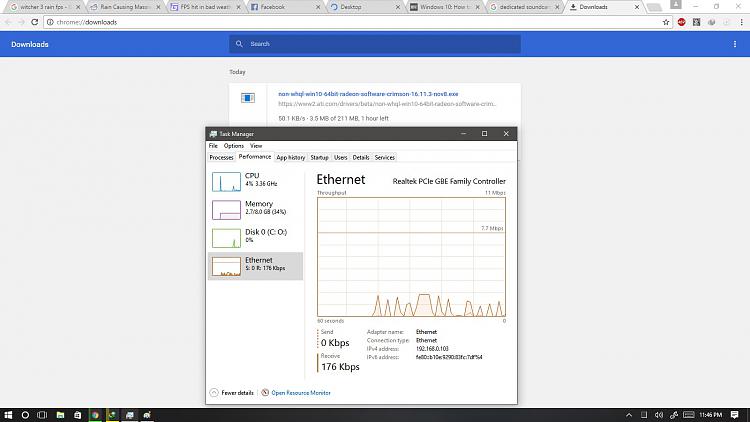Click the Receive 176 Kbps value
750x422 pixels.
[340, 366]
